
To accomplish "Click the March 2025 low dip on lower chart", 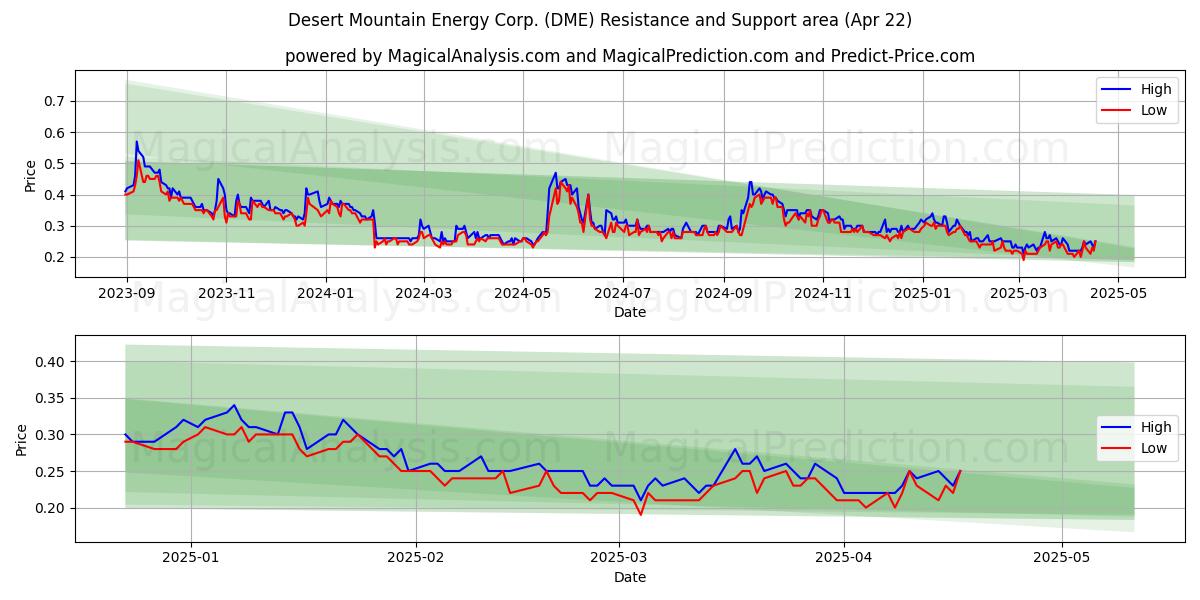I will coord(641,514).
